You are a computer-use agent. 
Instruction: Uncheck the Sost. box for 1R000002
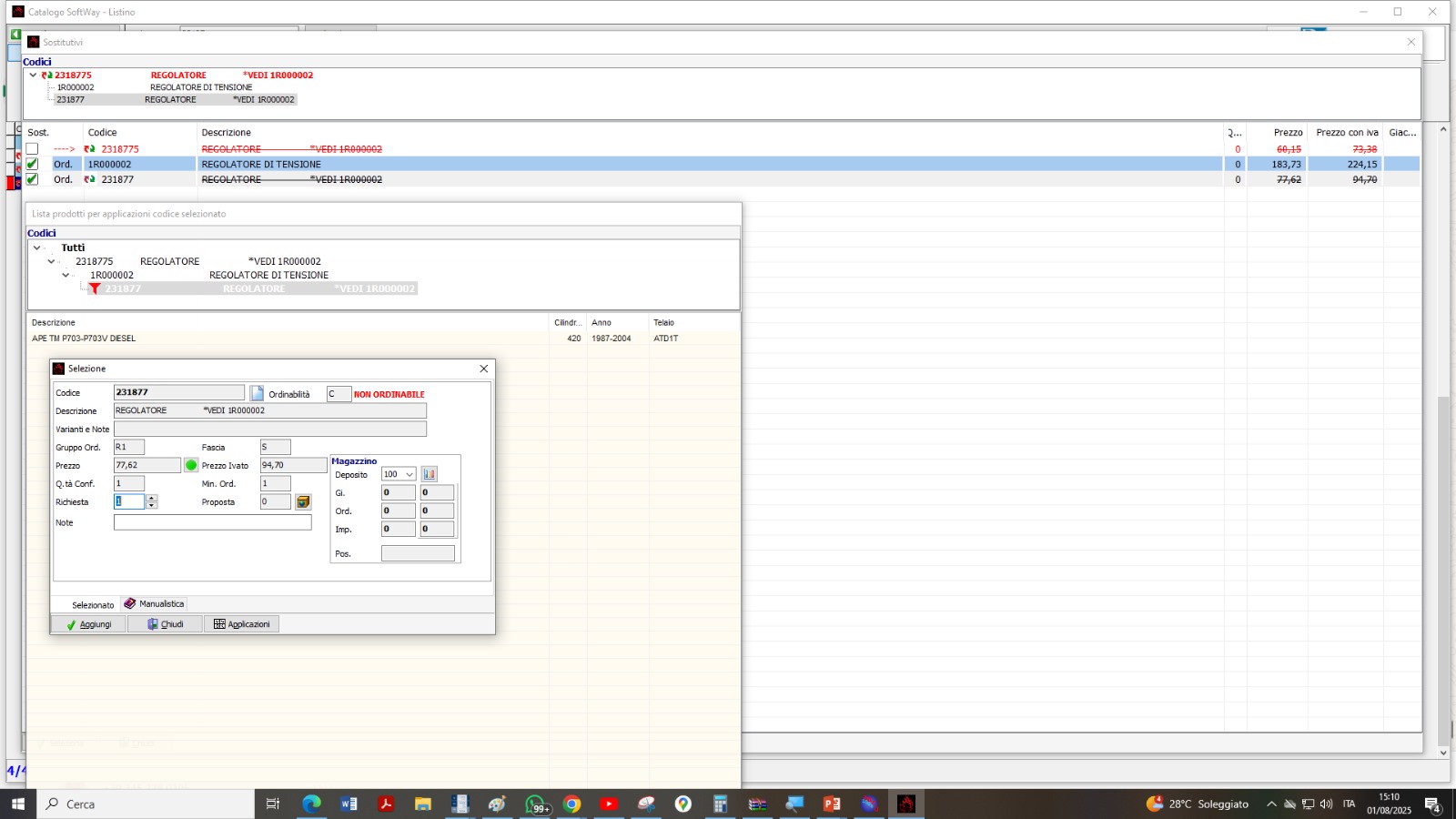click(33, 164)
